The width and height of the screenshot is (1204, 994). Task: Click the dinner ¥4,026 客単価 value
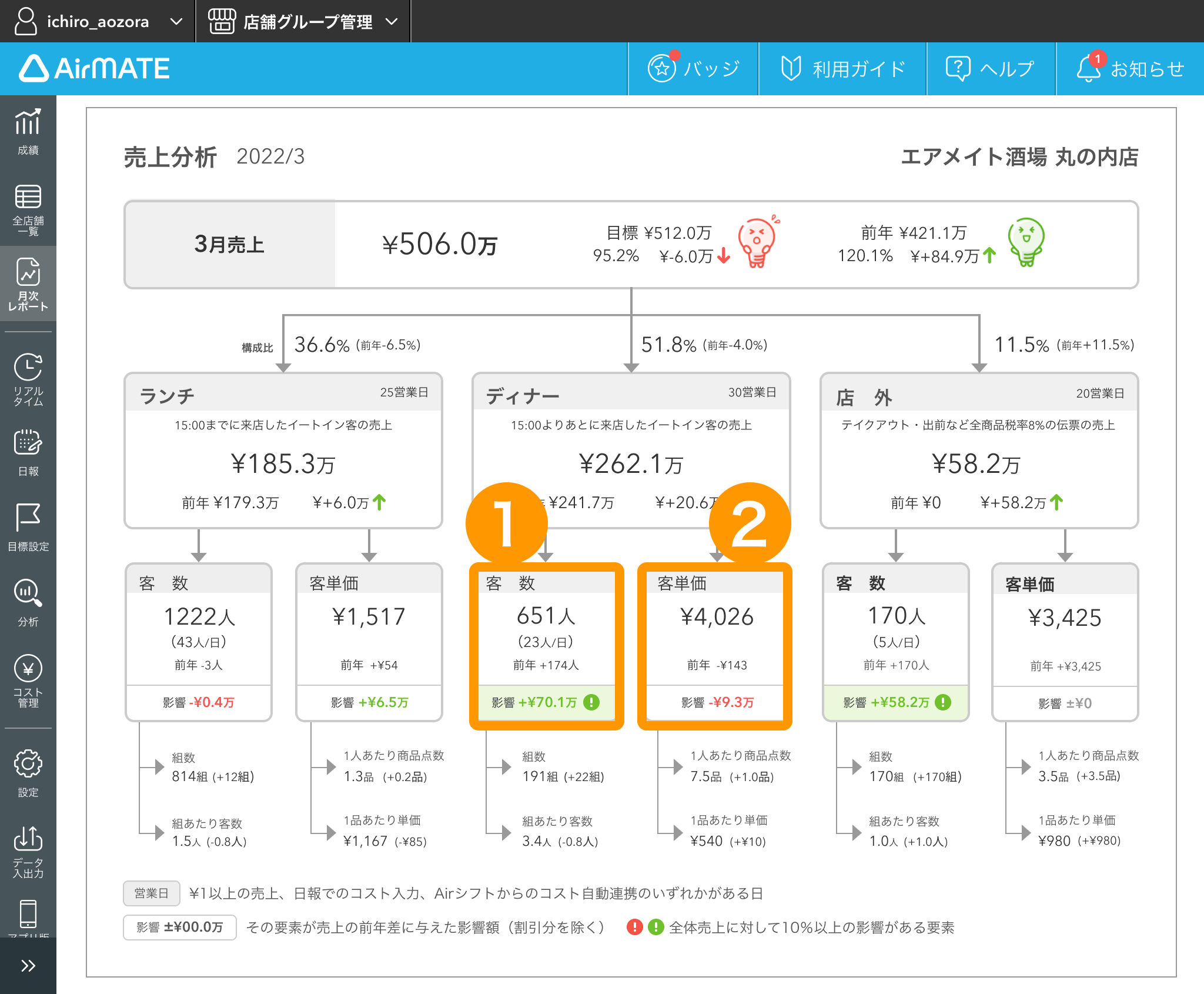coord(717,616)
